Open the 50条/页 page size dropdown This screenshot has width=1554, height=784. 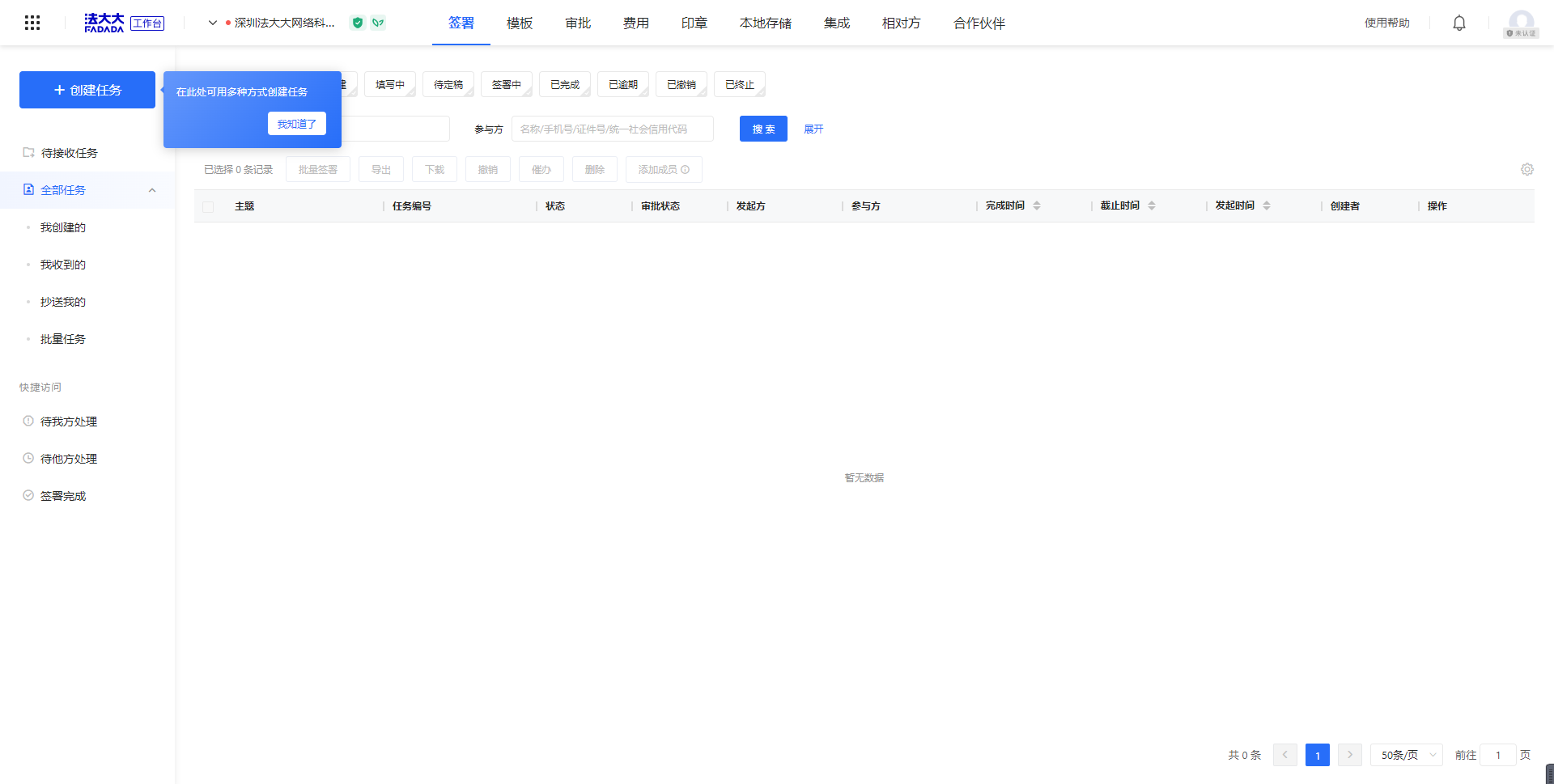pos(1406,755)
